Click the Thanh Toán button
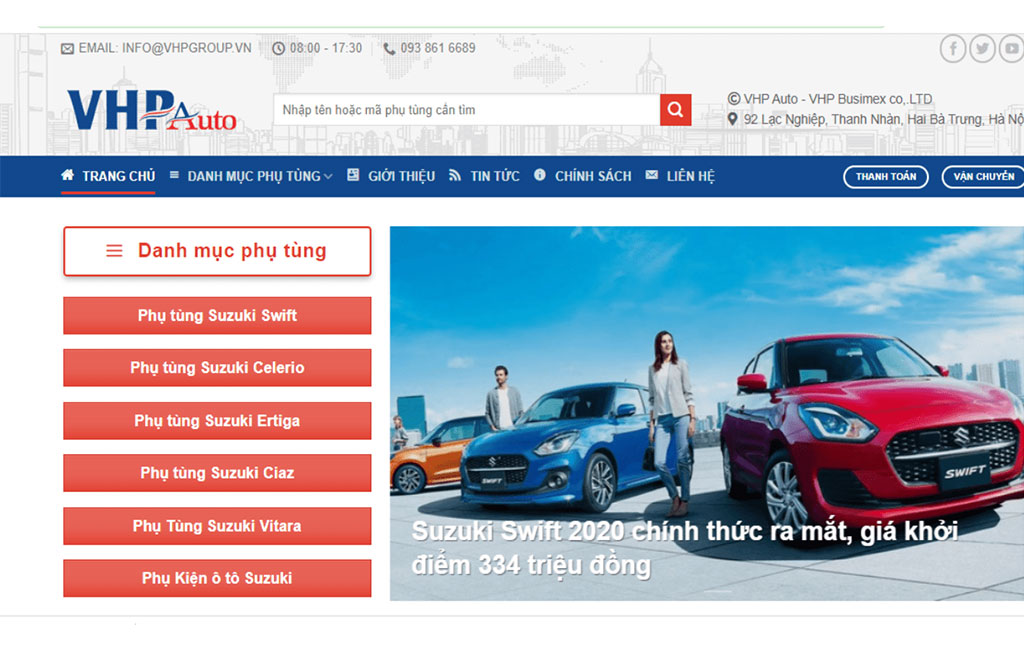This screenshot has height=650, width=1024. [886, 176]
